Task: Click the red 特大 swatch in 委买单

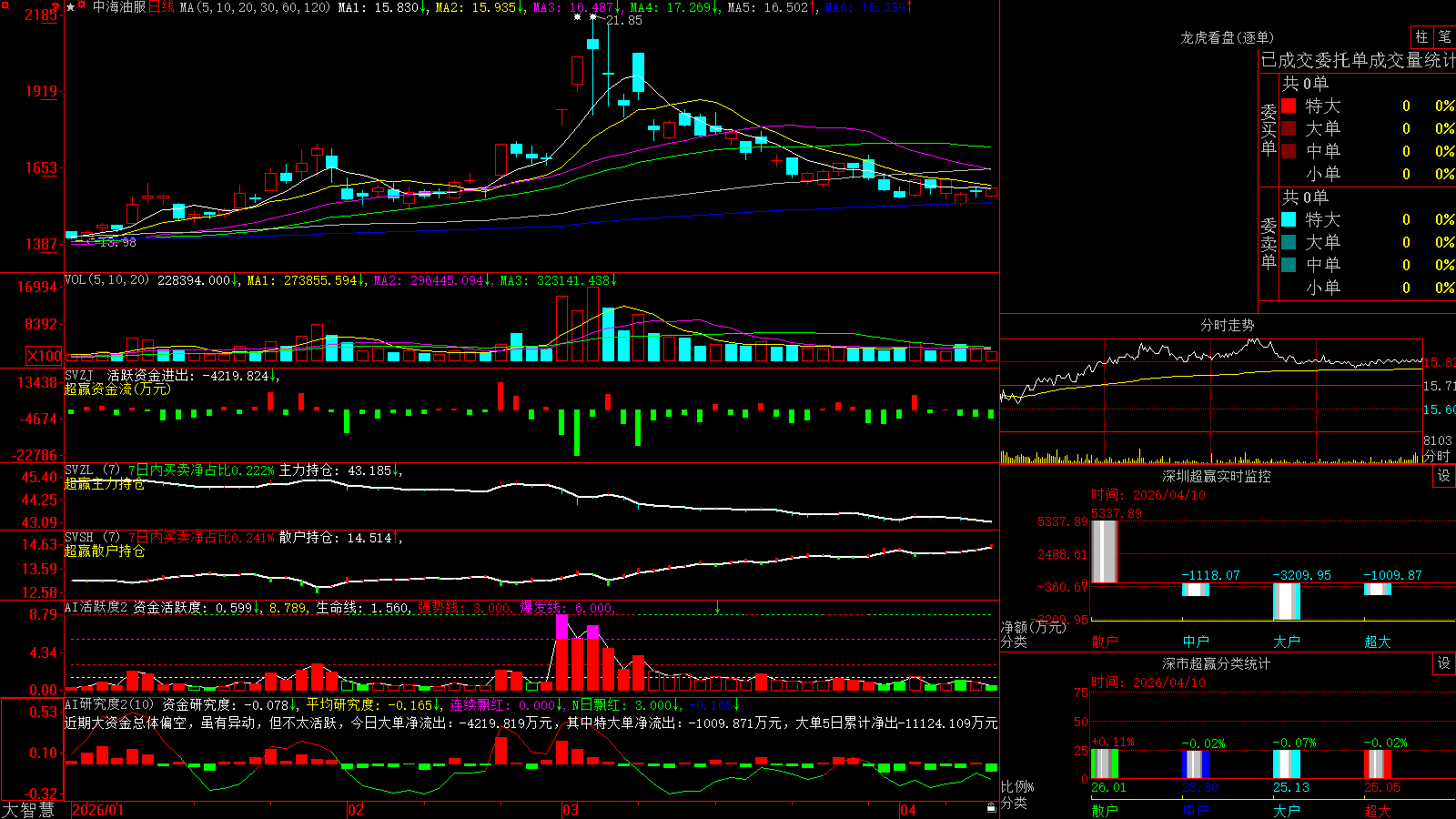Action: pyautogui.click(x=1289, y=106)
